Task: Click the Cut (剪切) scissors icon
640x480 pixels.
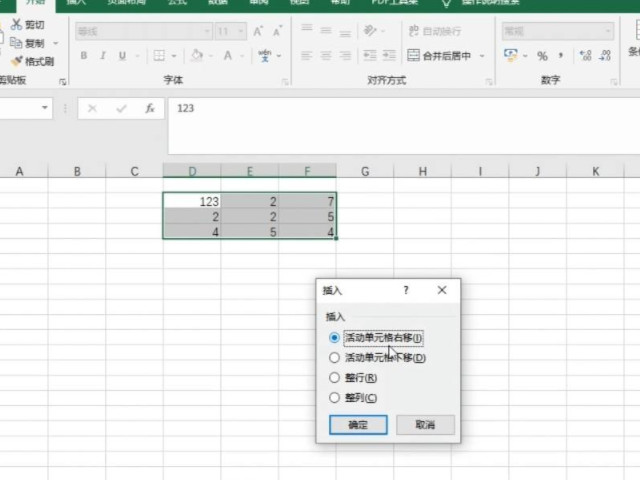Action: coord(16,24)
